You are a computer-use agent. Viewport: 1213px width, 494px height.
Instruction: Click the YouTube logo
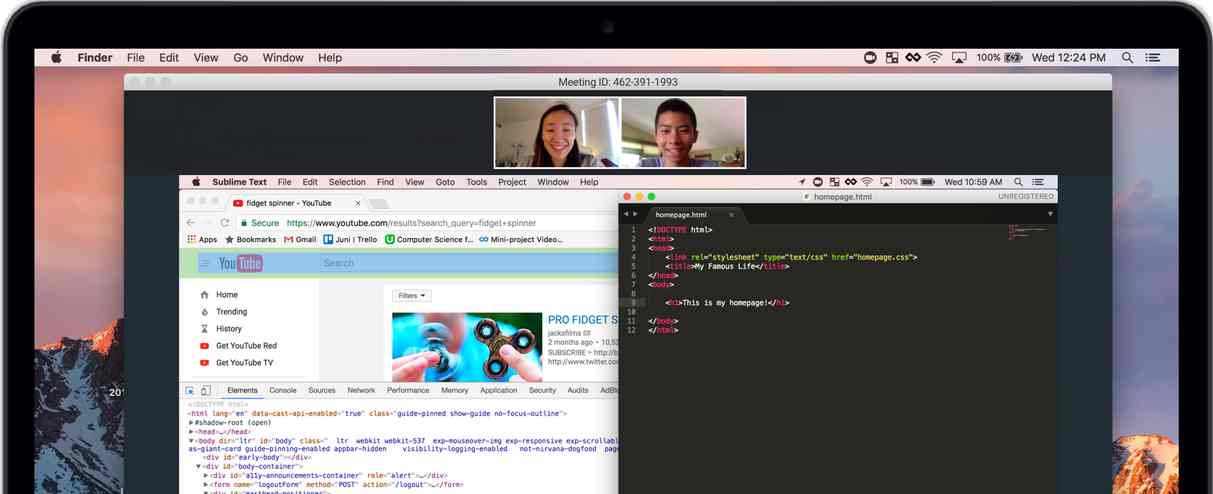(x=240, y=263)
